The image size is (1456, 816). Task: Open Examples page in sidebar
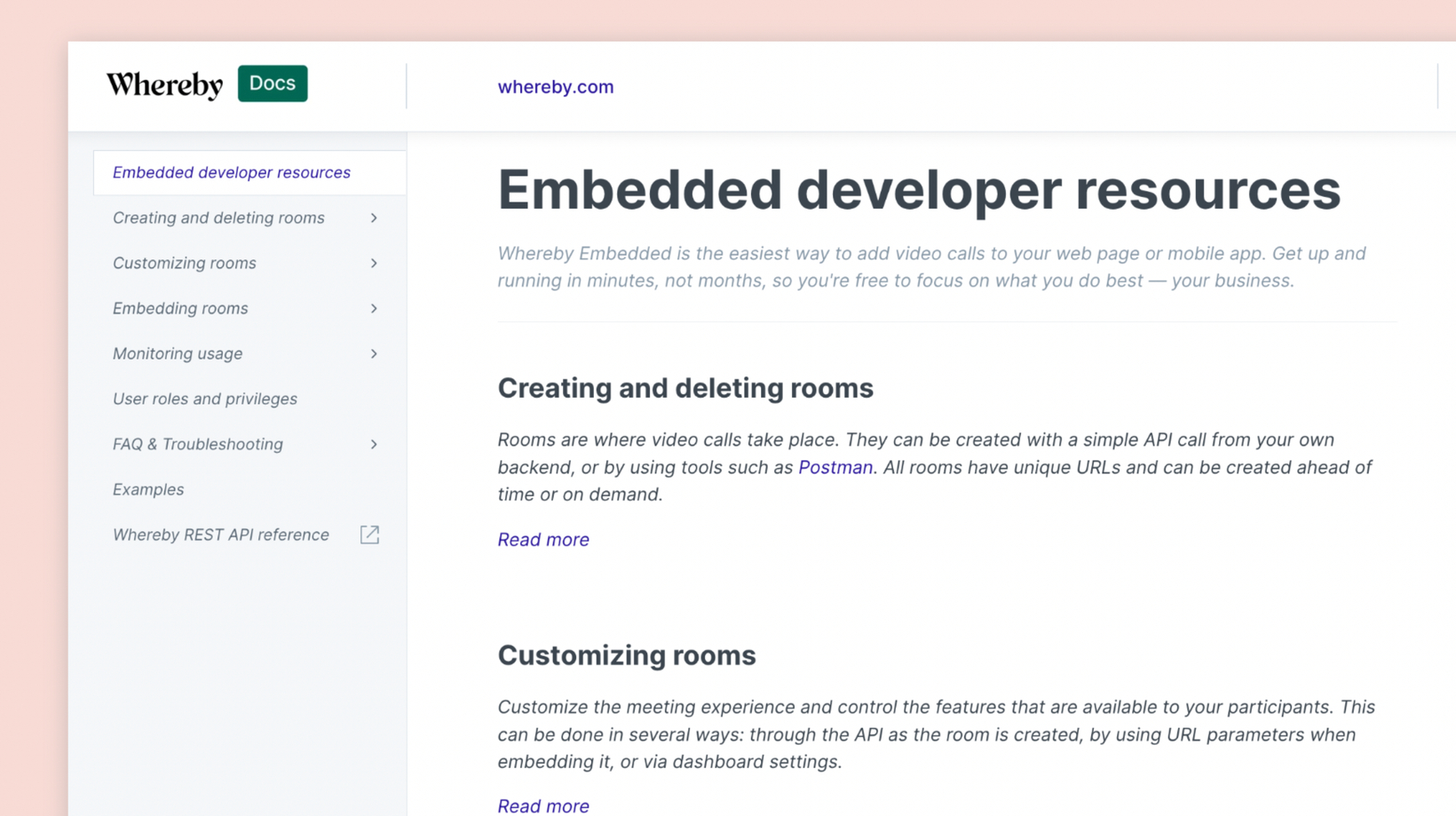click(x=148, y=489)
